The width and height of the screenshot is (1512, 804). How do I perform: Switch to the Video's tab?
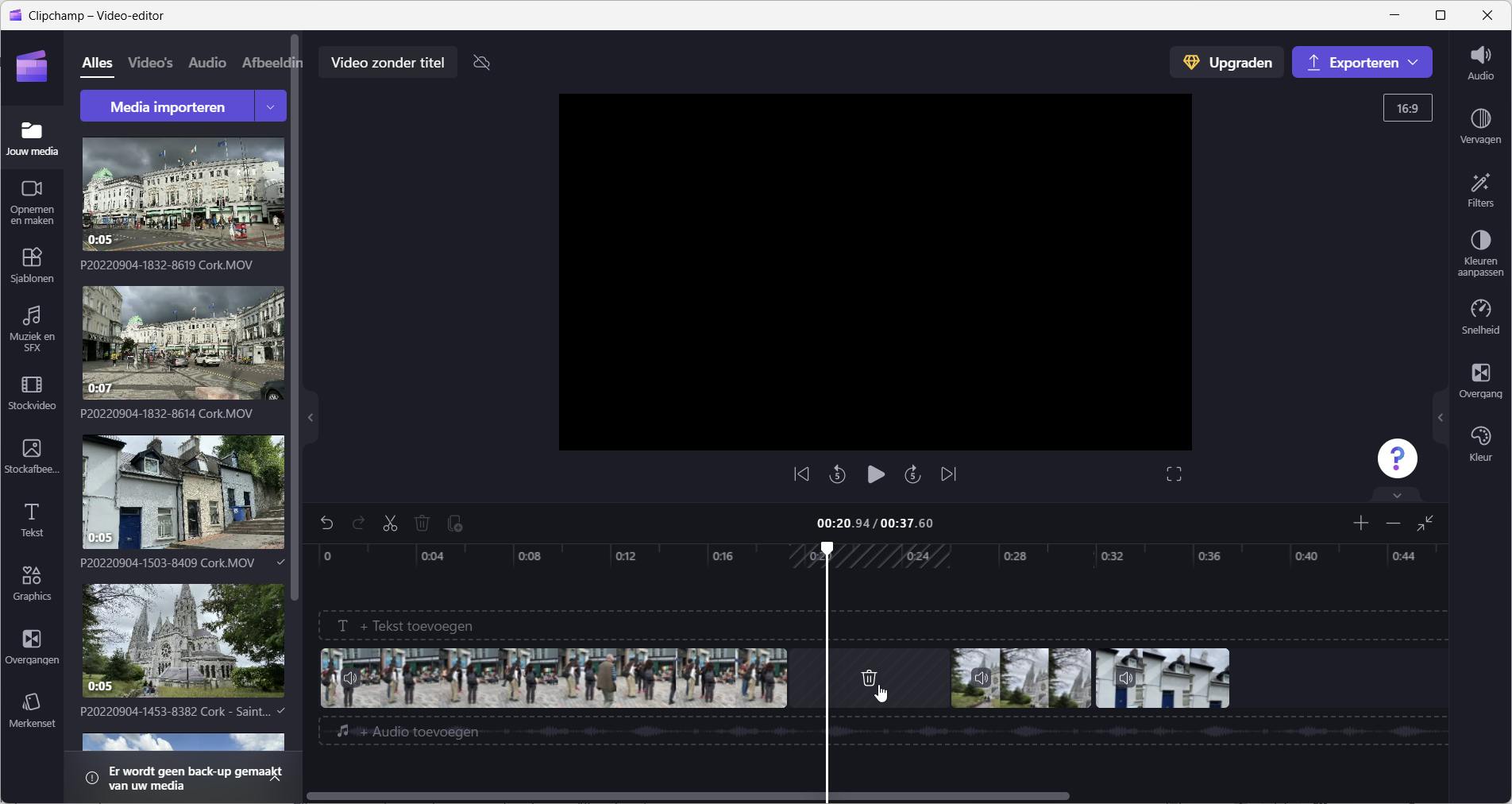[150, 63]
